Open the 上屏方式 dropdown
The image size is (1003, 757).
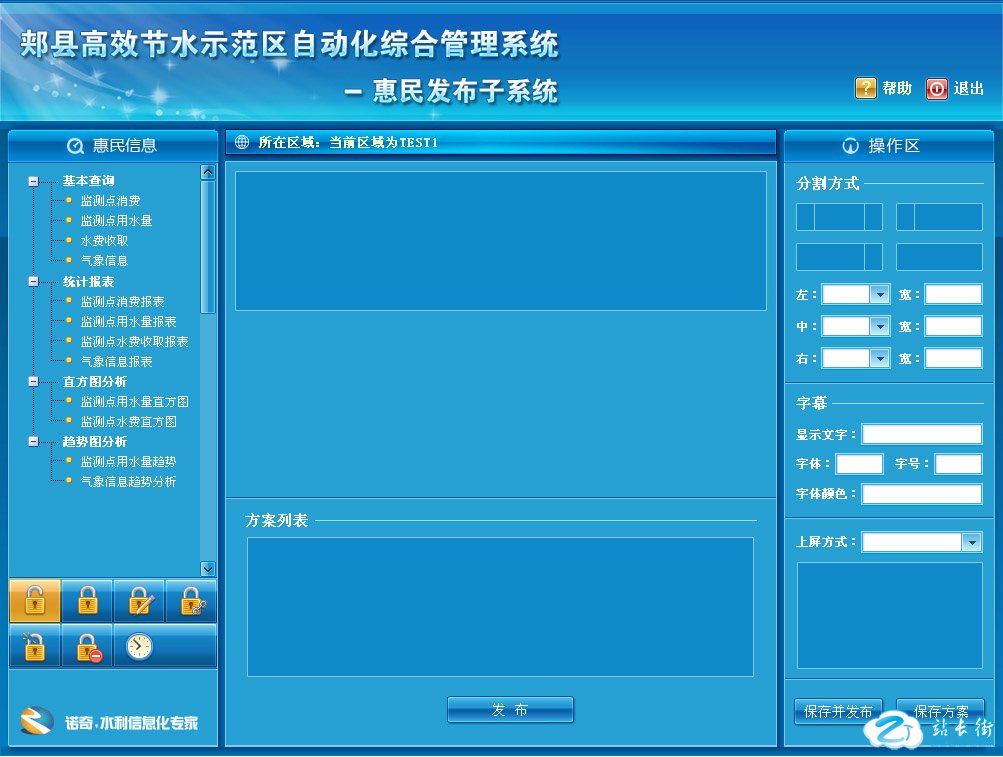pos(971,542)
